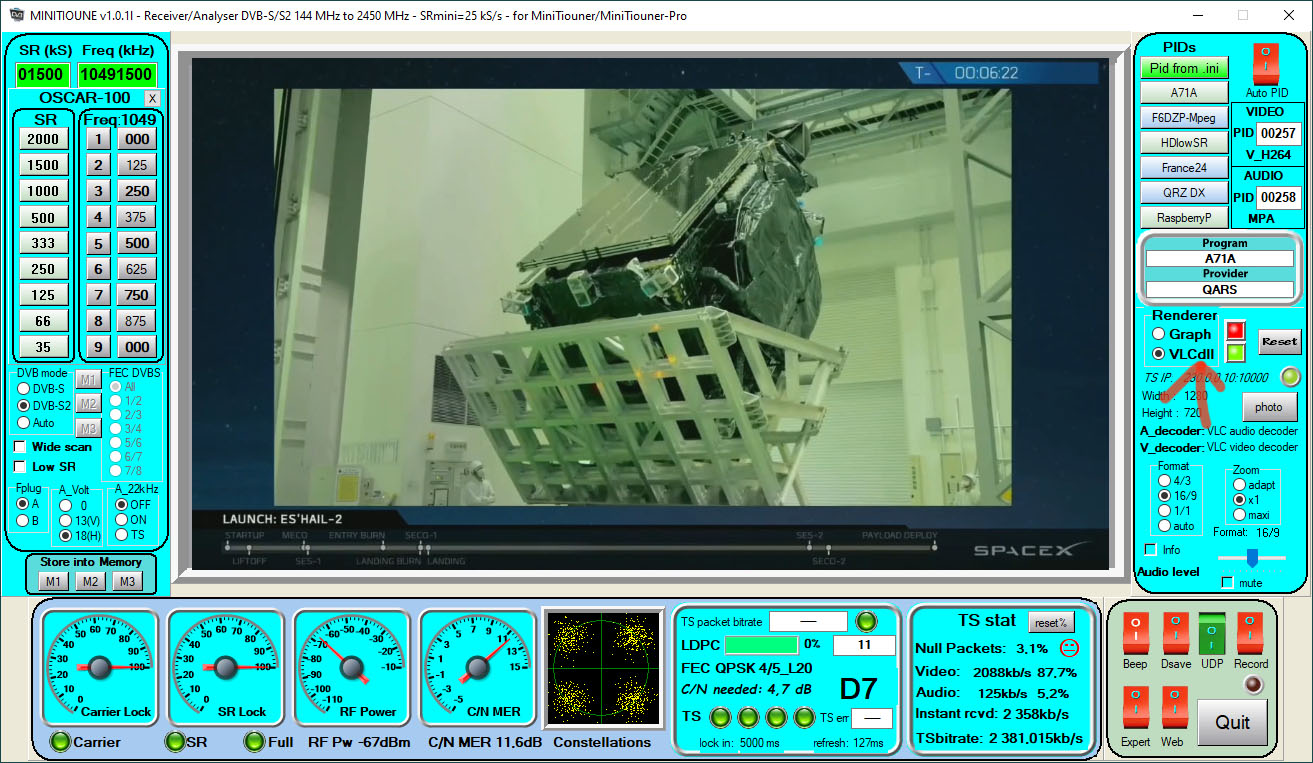1313x763 pixels.
Task: Choose frequency preset 3 button
Action: [x=98, y=191]
